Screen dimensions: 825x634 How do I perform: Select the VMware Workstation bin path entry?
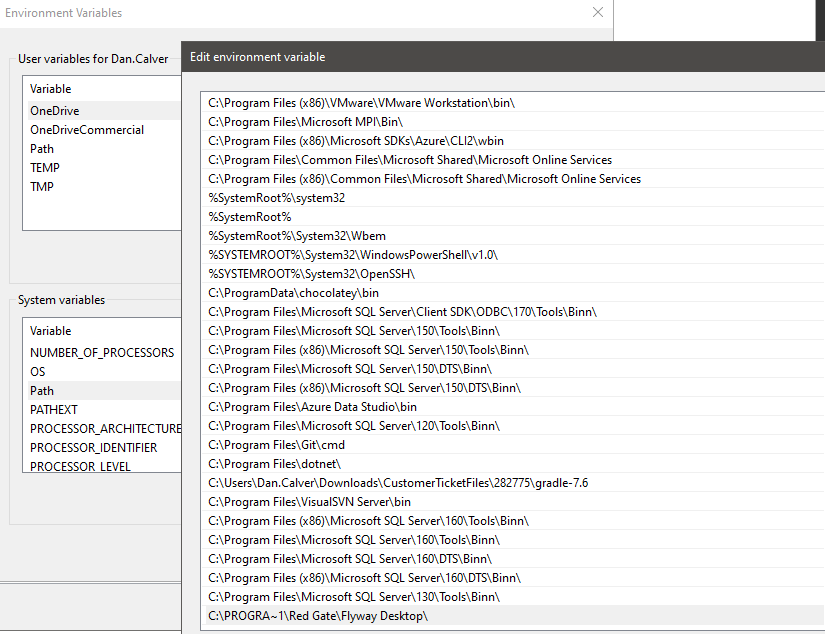512,103
